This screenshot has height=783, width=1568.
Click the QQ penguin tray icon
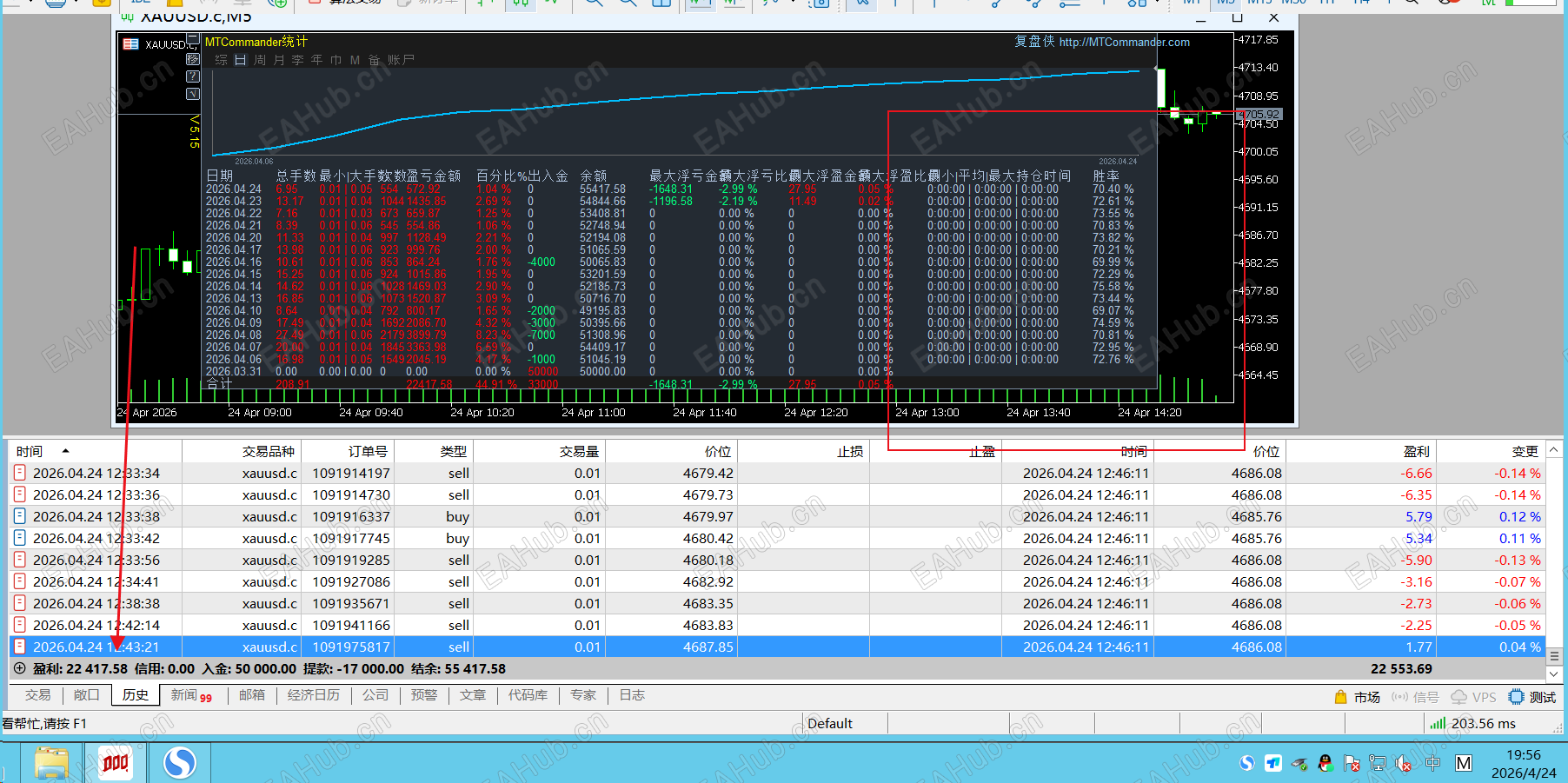pyautogui.click(x=1325, y=763)
